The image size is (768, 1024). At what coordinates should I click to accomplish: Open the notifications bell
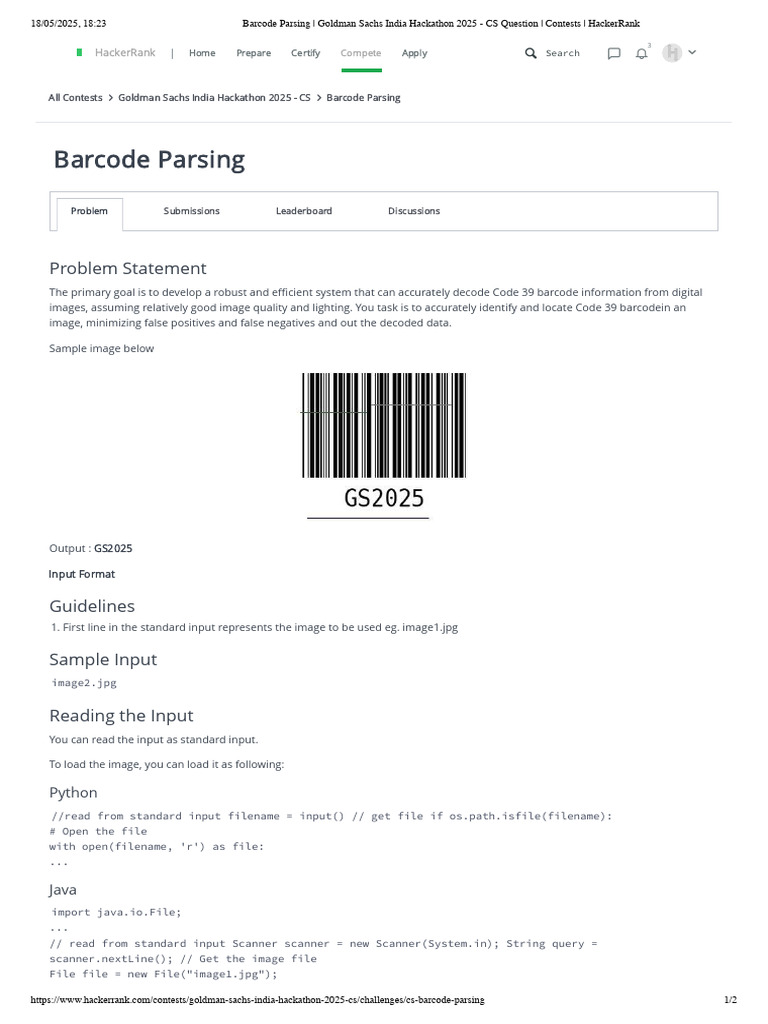pyautogui.click(x=642, y=53)
